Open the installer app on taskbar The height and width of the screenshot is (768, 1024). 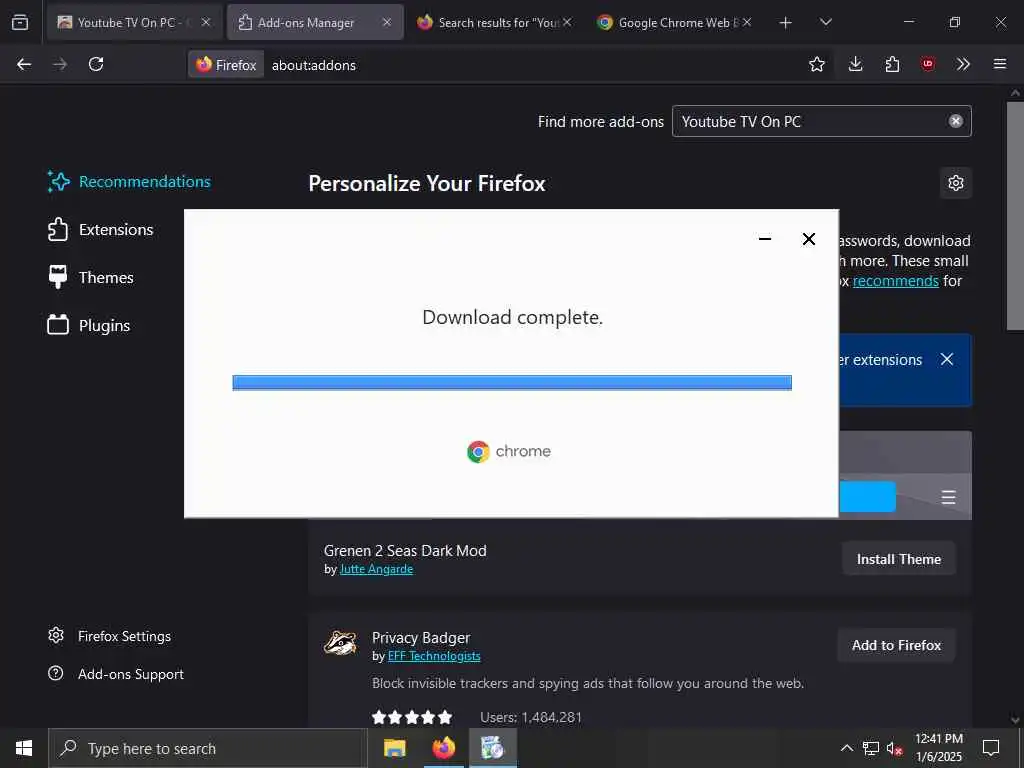pyautogui.click(x=492, y=748)
